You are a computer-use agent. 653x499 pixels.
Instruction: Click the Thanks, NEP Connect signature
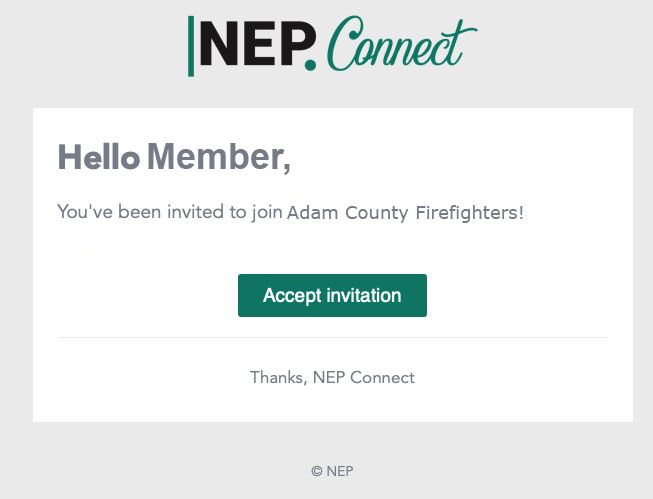coord(332,377)
